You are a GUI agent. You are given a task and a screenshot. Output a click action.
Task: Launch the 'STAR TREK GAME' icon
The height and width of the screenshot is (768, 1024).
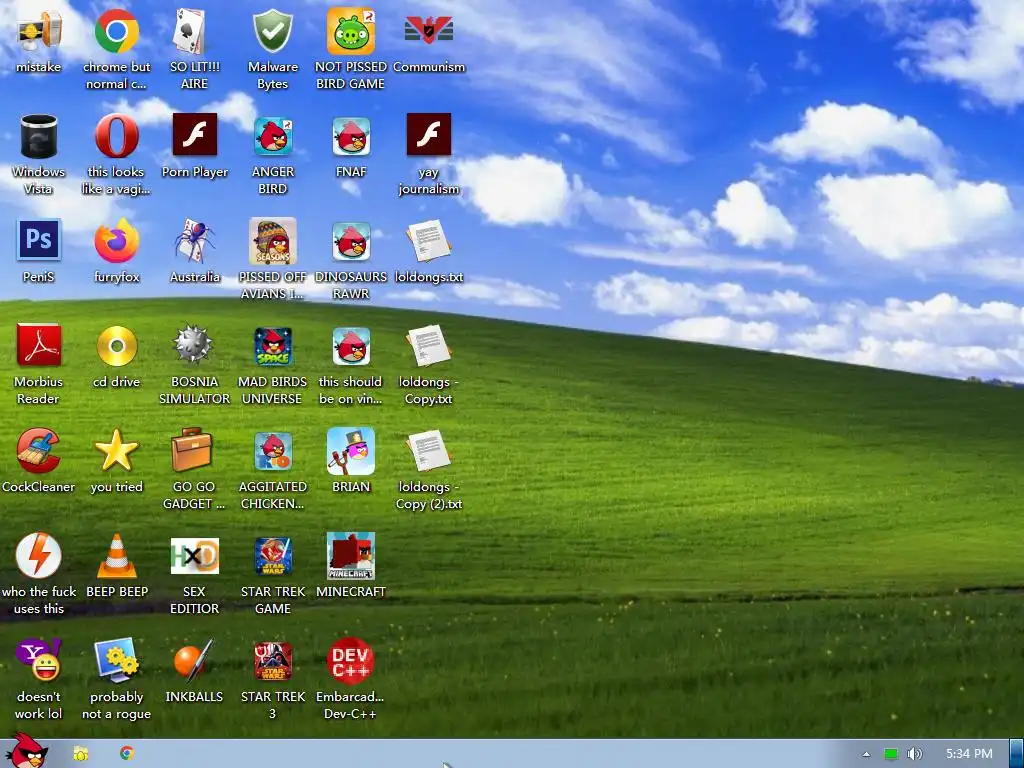point(272,556)
